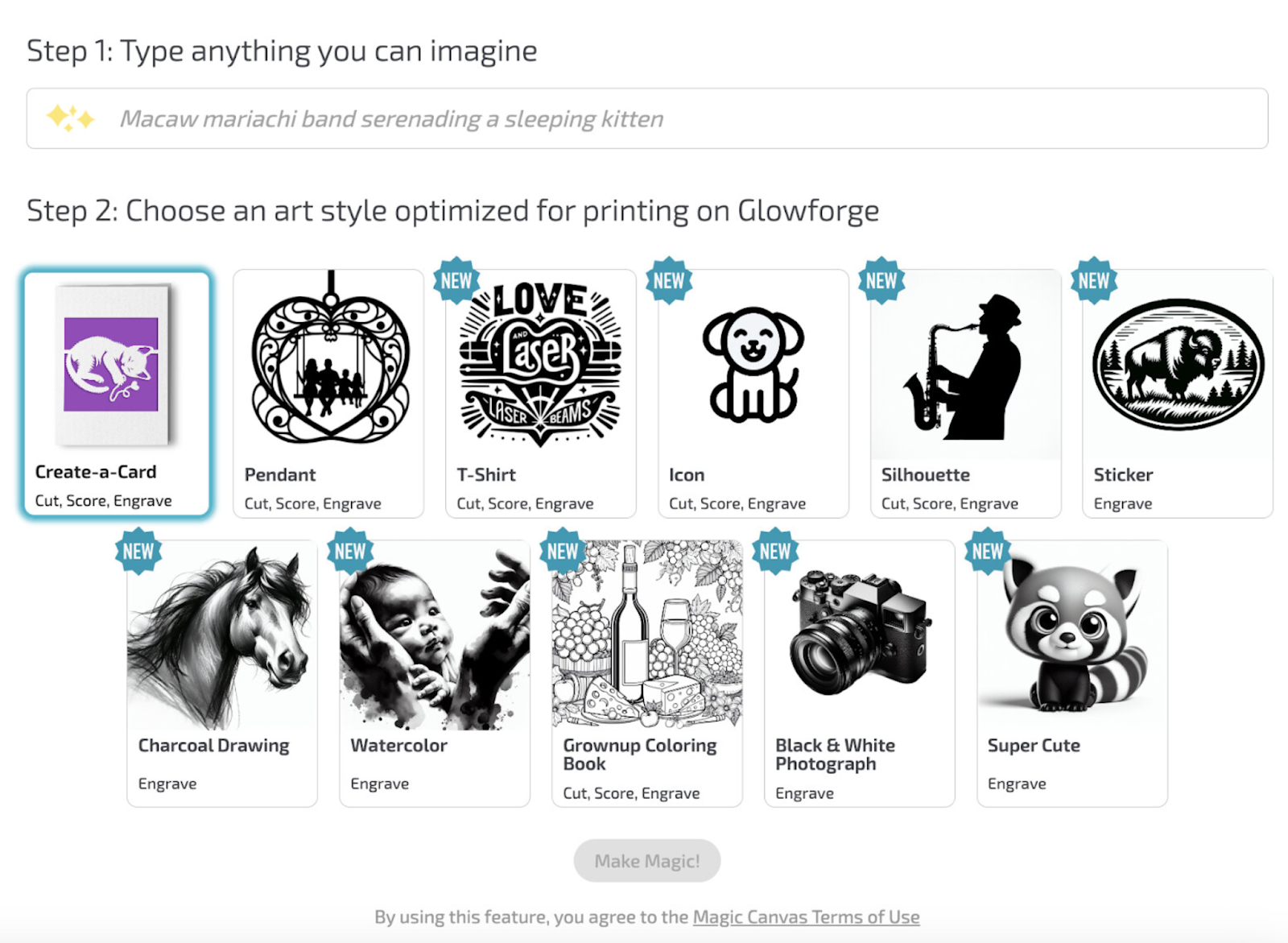This screenshot has height=943, width=1288.
Task: Click the NEW badge on the Sticker card
Action: pyautogui.click(x=1093, y=280)
